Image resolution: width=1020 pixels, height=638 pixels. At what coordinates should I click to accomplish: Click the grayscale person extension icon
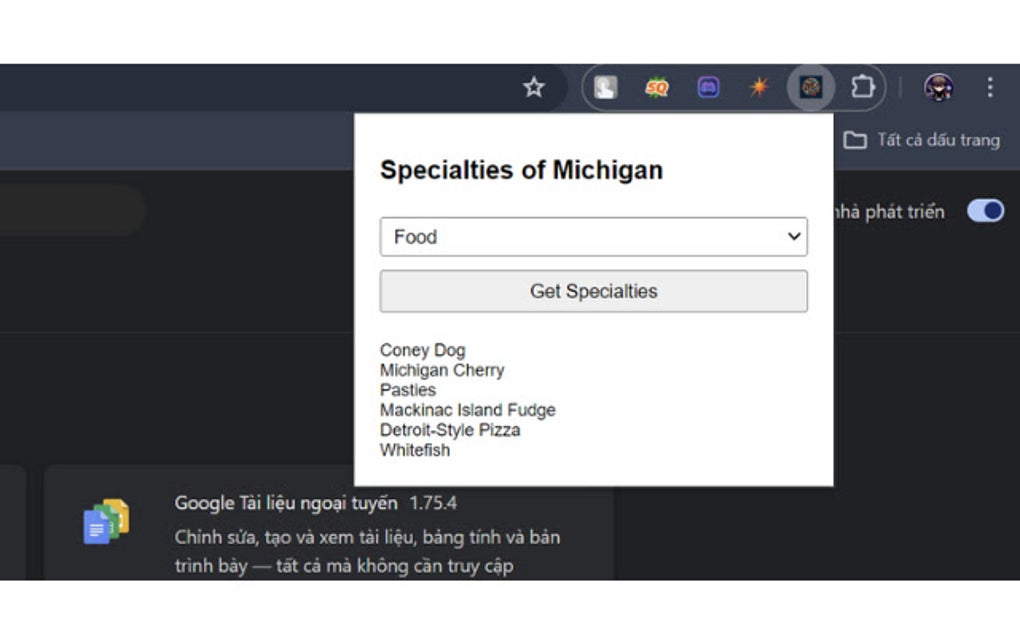point(604,87)
